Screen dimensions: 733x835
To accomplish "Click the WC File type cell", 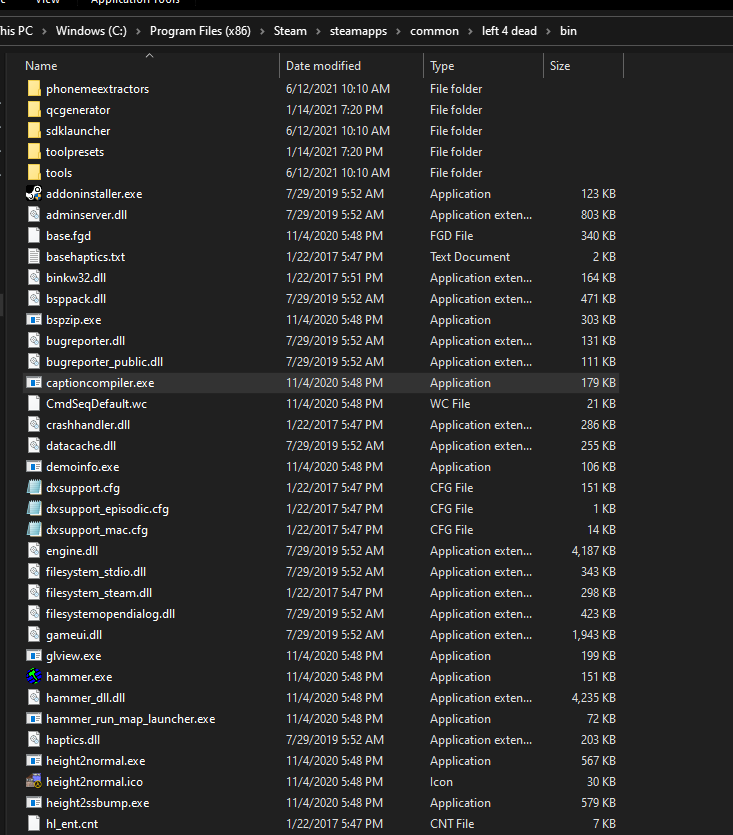I will (x=450, y=404).
